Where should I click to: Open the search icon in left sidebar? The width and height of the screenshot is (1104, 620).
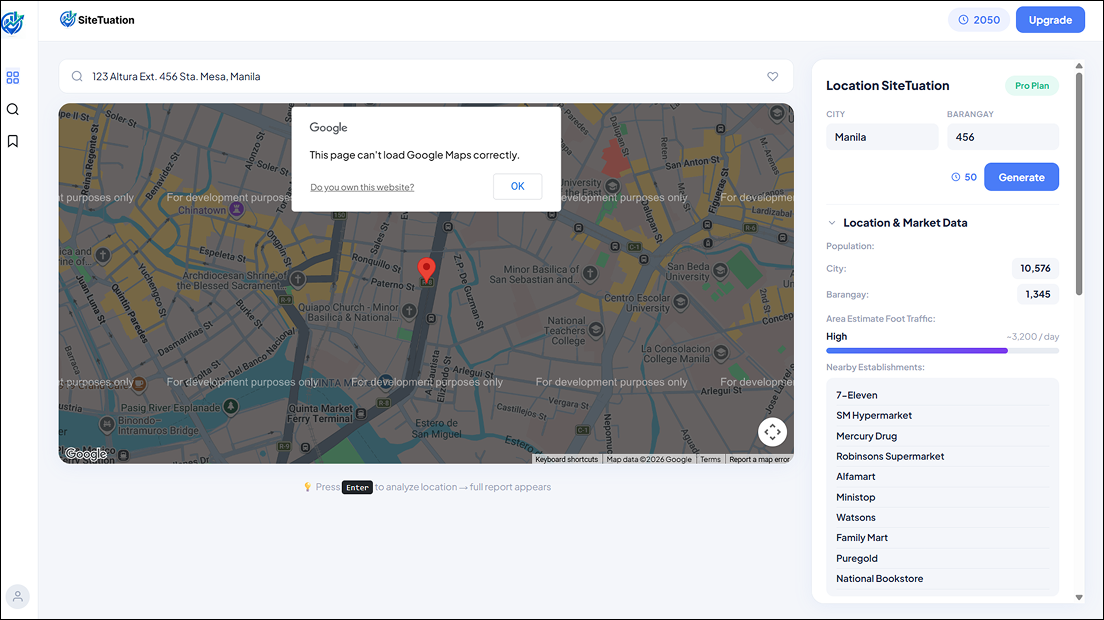[13, 109]
